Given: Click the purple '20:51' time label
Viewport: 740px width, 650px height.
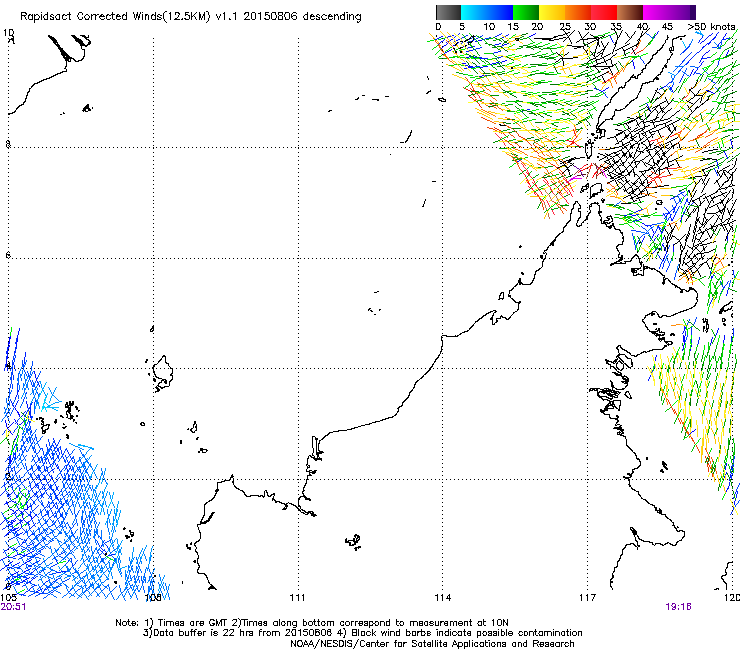Looking at the screenshot, I should pyautogui.click(x=13, y=607).
